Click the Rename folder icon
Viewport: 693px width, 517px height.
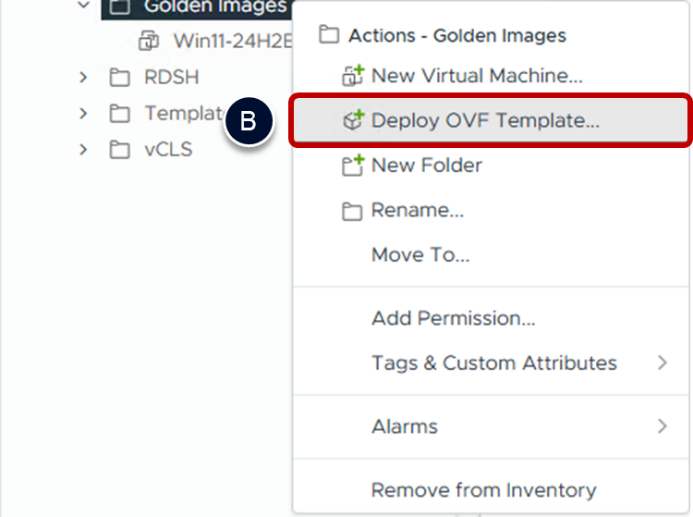click(x=353, y=211)
